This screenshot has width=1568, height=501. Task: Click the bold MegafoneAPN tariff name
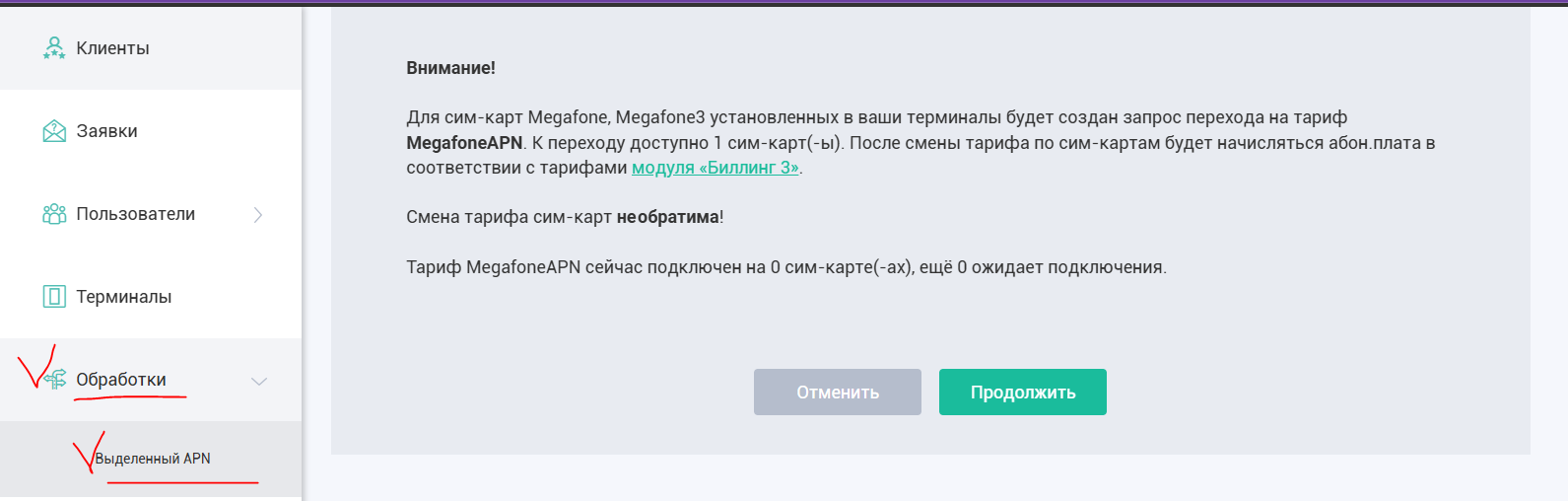(x=464, y=143)
